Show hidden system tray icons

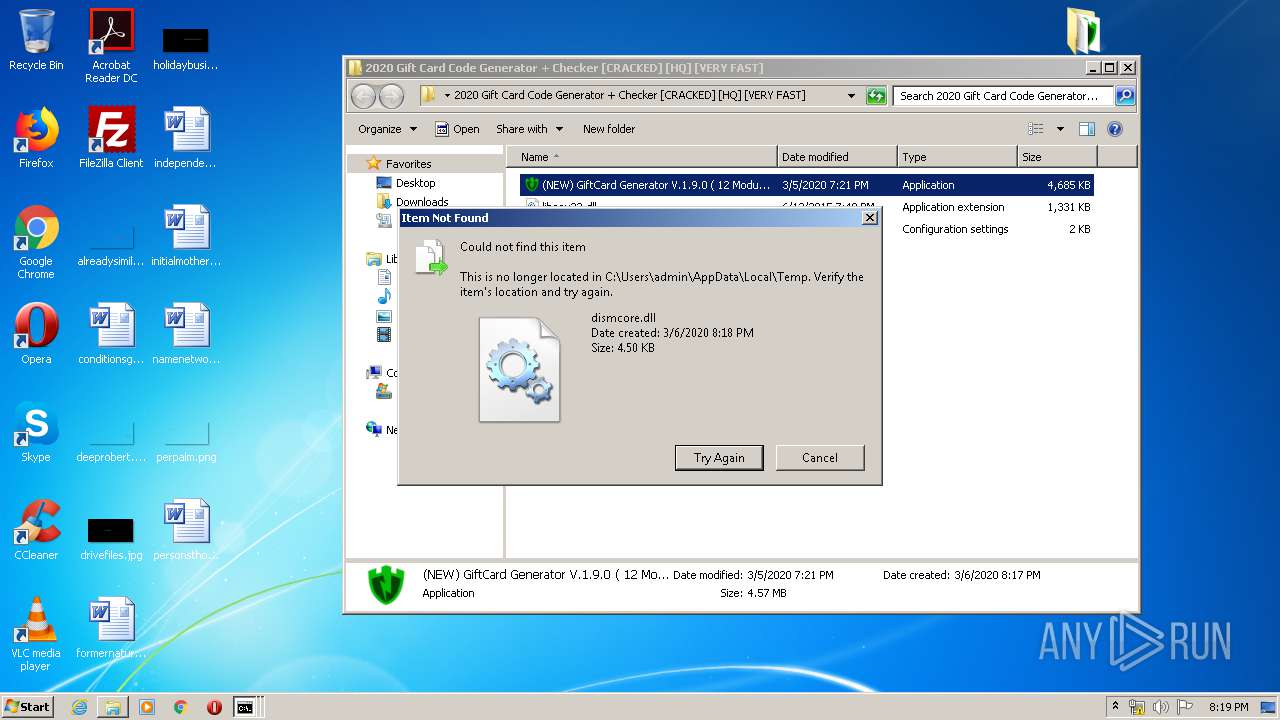pos(1116,707)
